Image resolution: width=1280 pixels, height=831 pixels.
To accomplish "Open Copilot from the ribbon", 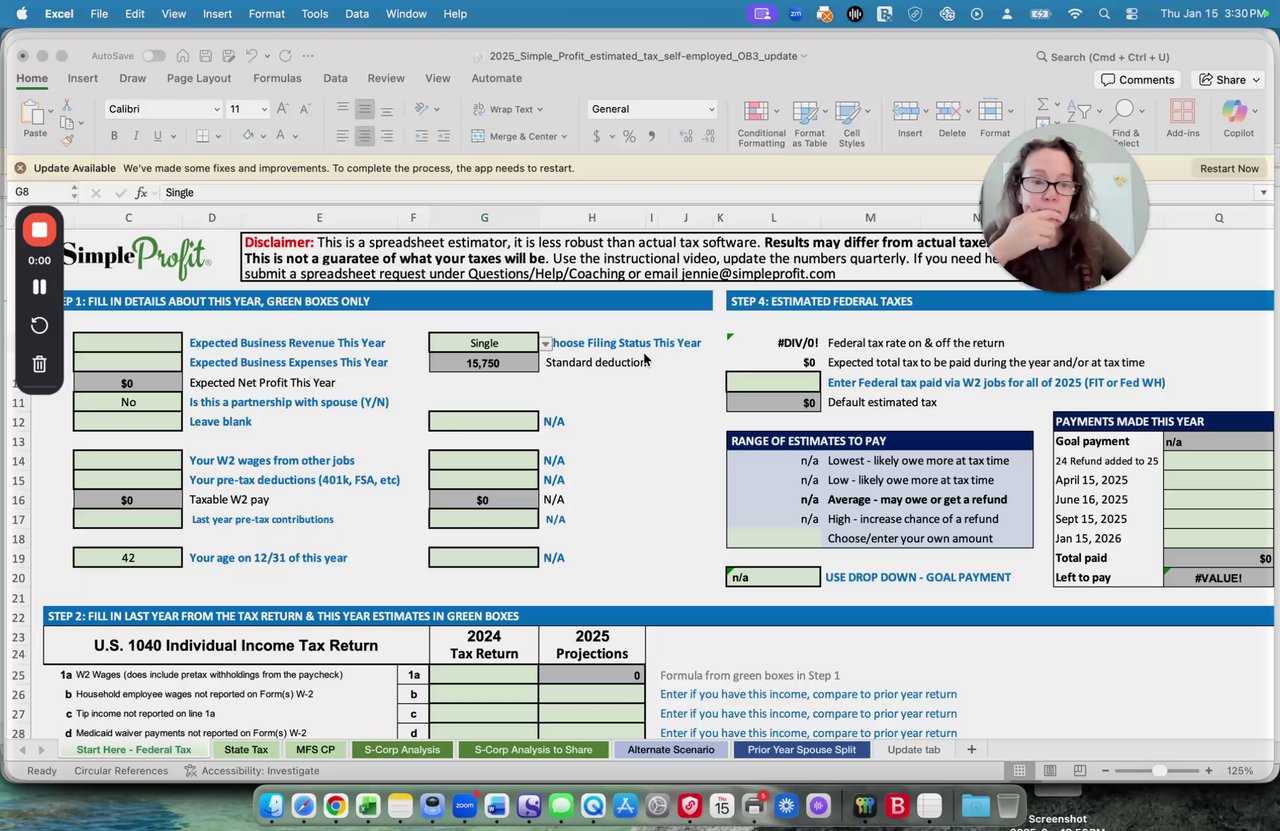I will [1238, 118].
